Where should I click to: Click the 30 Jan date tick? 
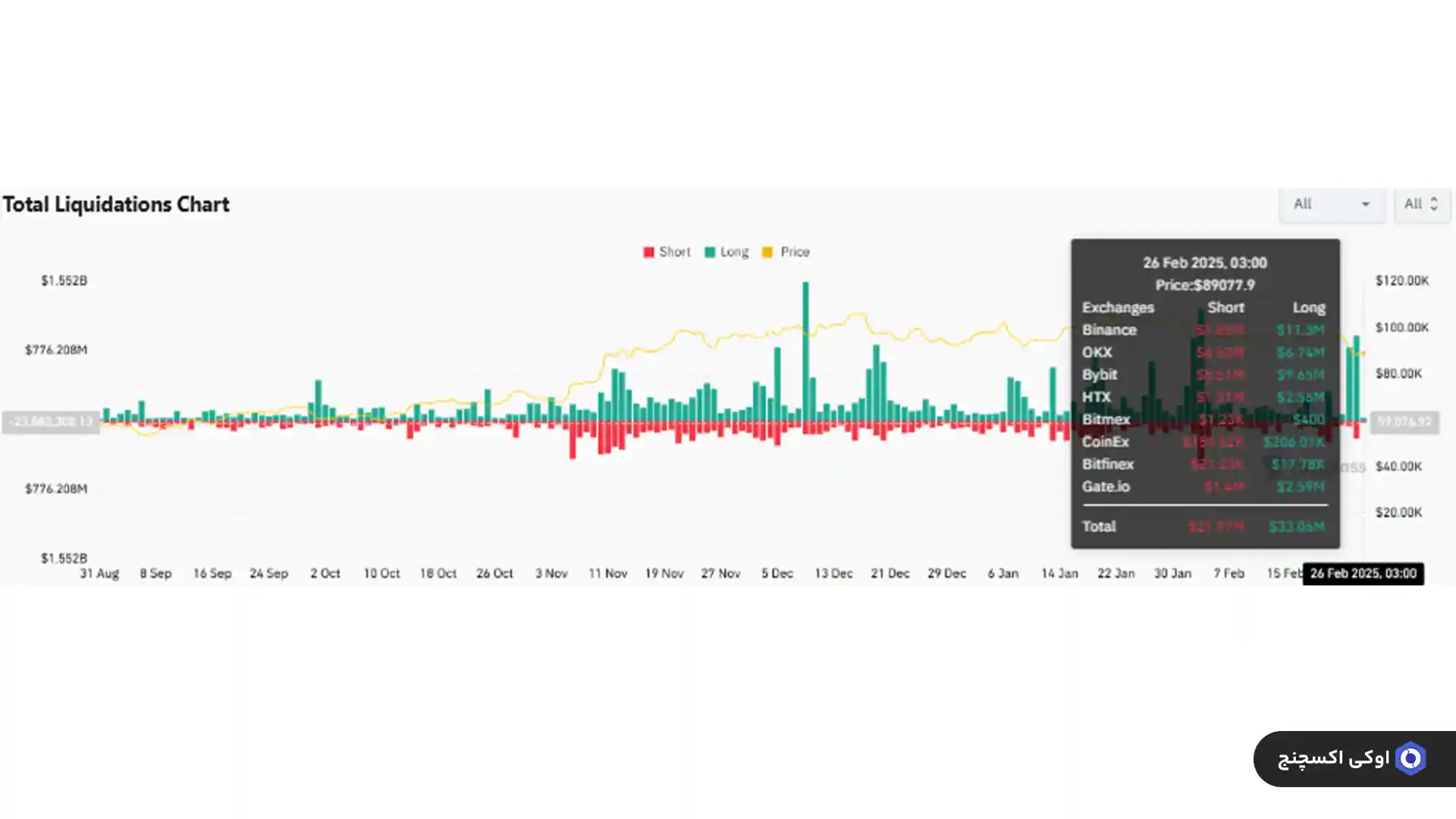(x=1173, y=573)
